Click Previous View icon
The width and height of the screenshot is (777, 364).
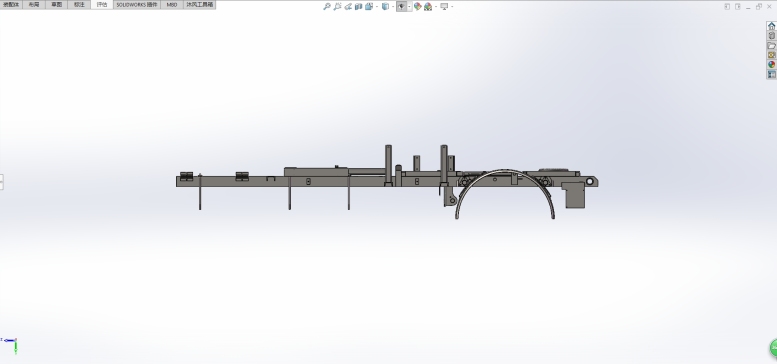coord(348,6)
